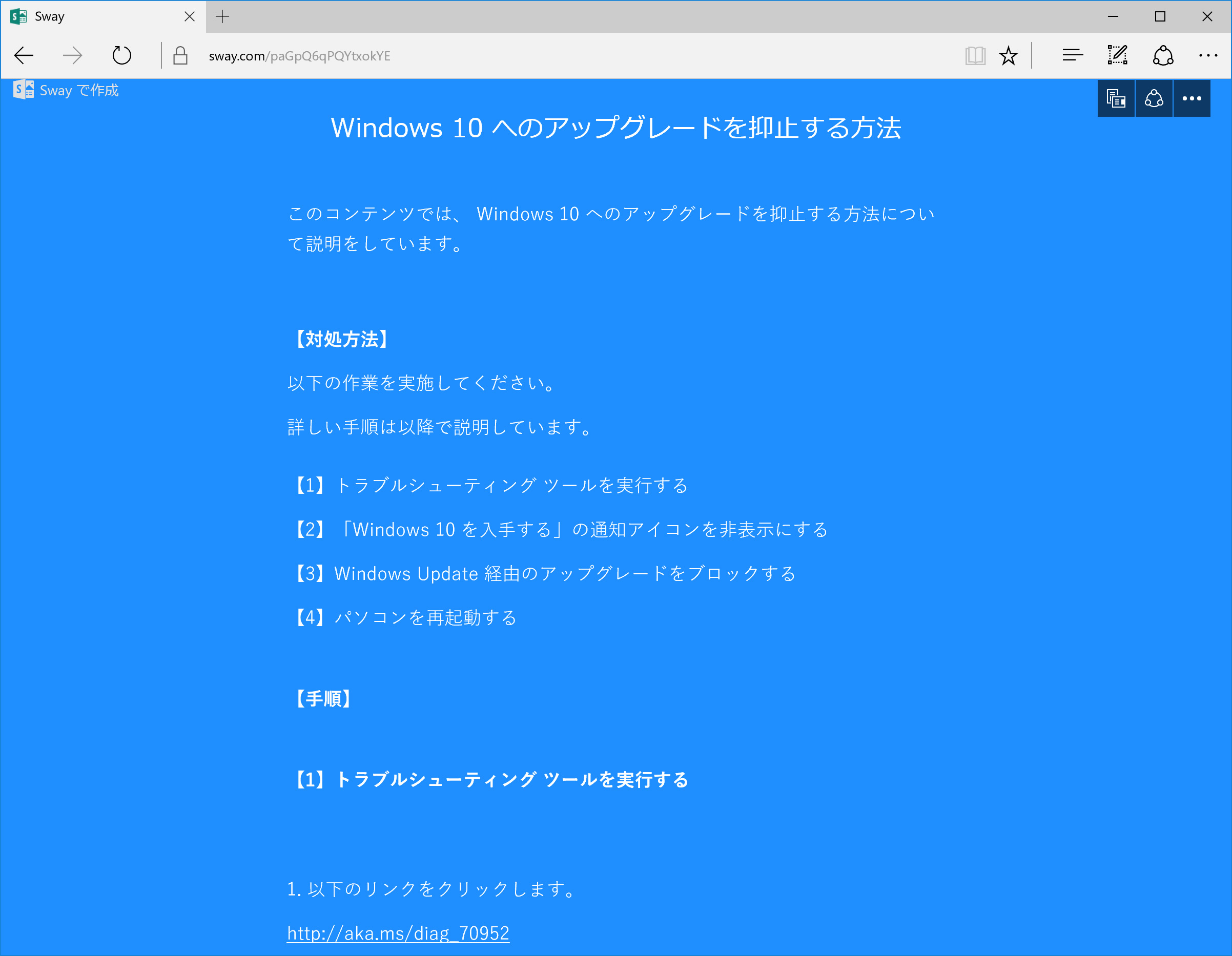Minimize the Edge window
This screenshot has height=956, width=1232.
(1113, 16)
